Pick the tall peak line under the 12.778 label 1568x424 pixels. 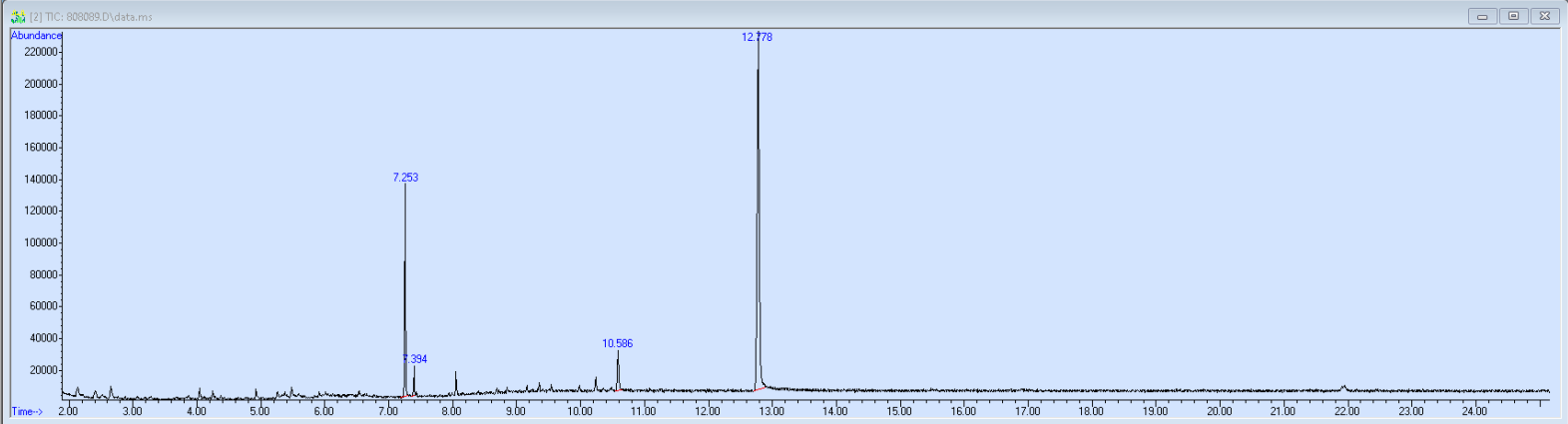(758, 210)
